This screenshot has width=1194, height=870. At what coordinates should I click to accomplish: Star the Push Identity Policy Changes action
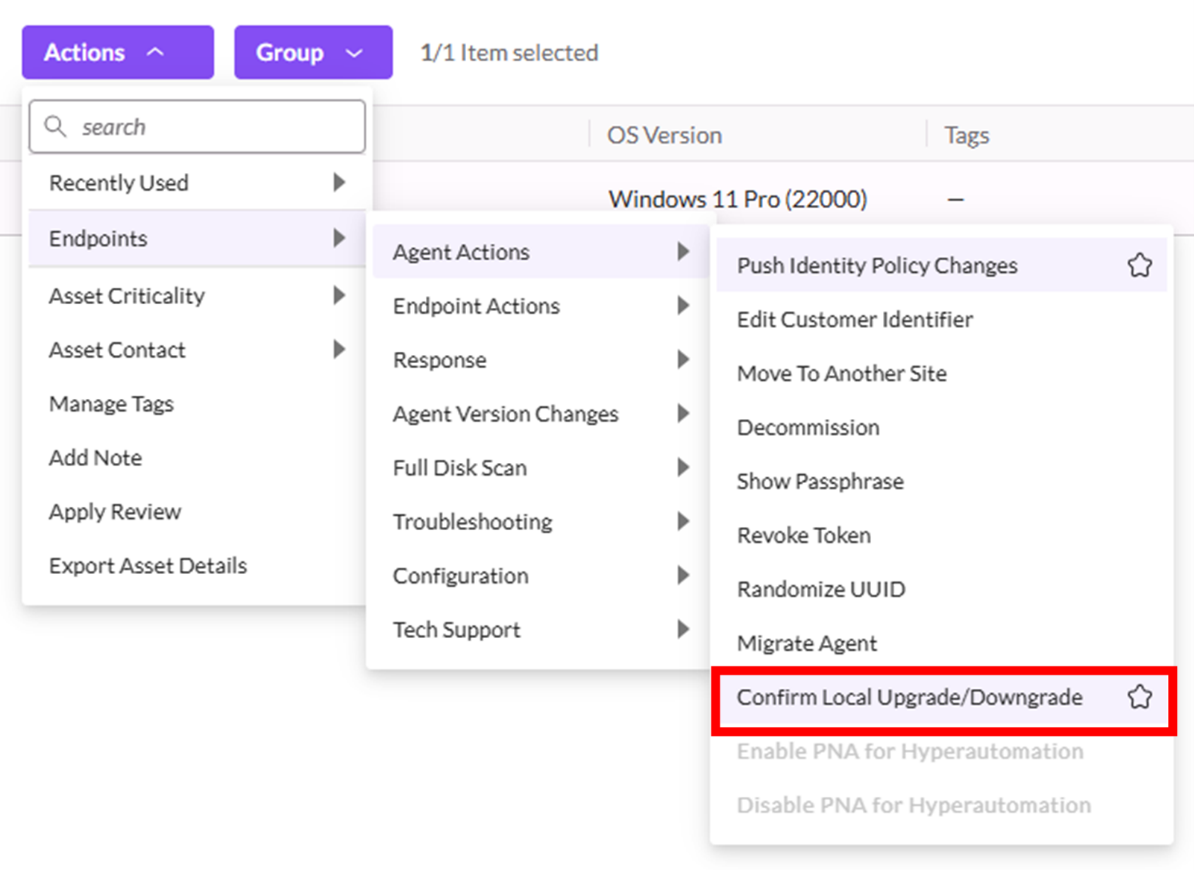coord(1139,266)
